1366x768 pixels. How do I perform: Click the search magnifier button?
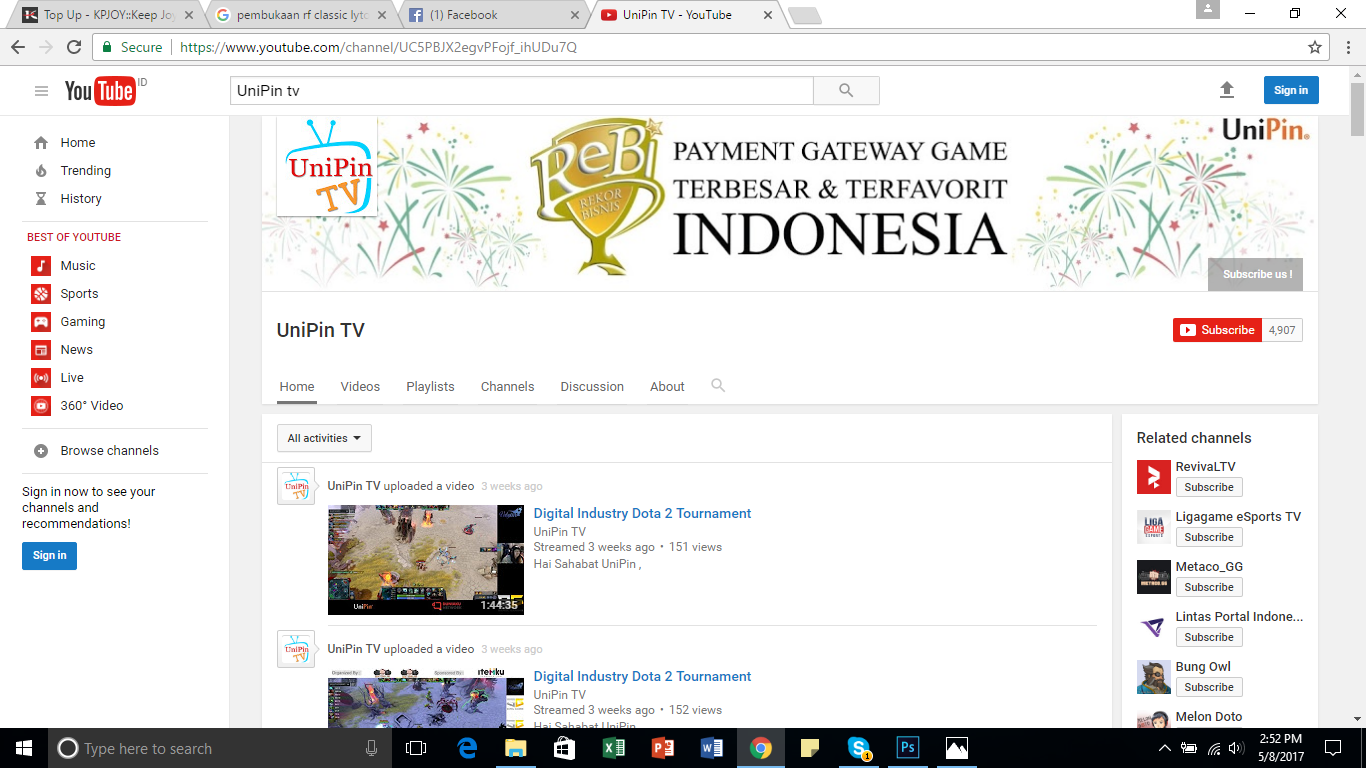846,91
